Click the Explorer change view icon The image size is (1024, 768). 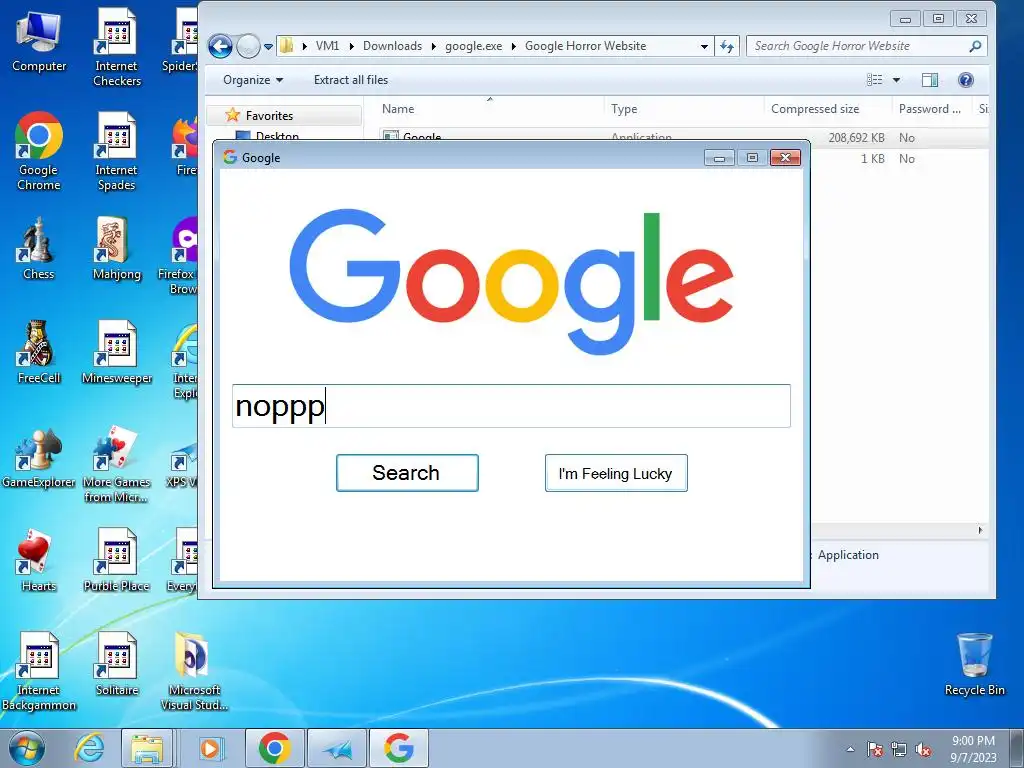pyautogui.click(x=874, y=80)
